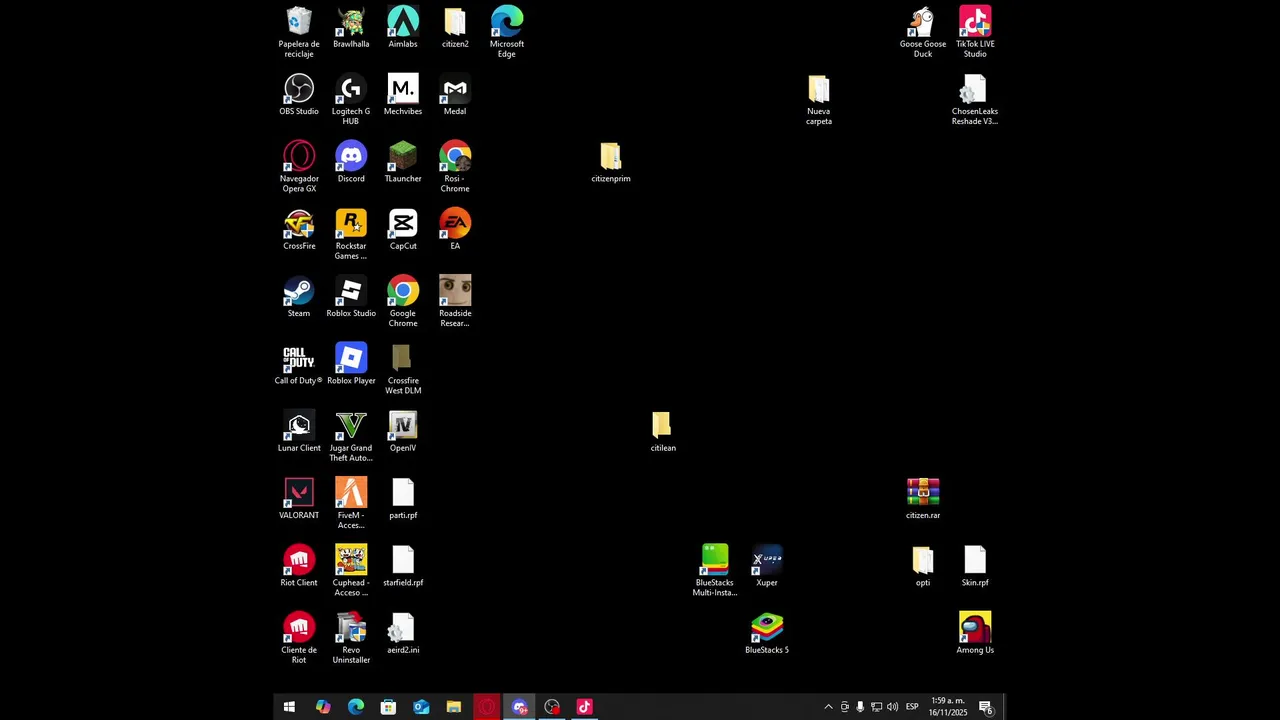Select the Mechvibes shortcut
The width and height of the screenshot is (1280, 720).
pyautogui.click(x=403, y=94)
